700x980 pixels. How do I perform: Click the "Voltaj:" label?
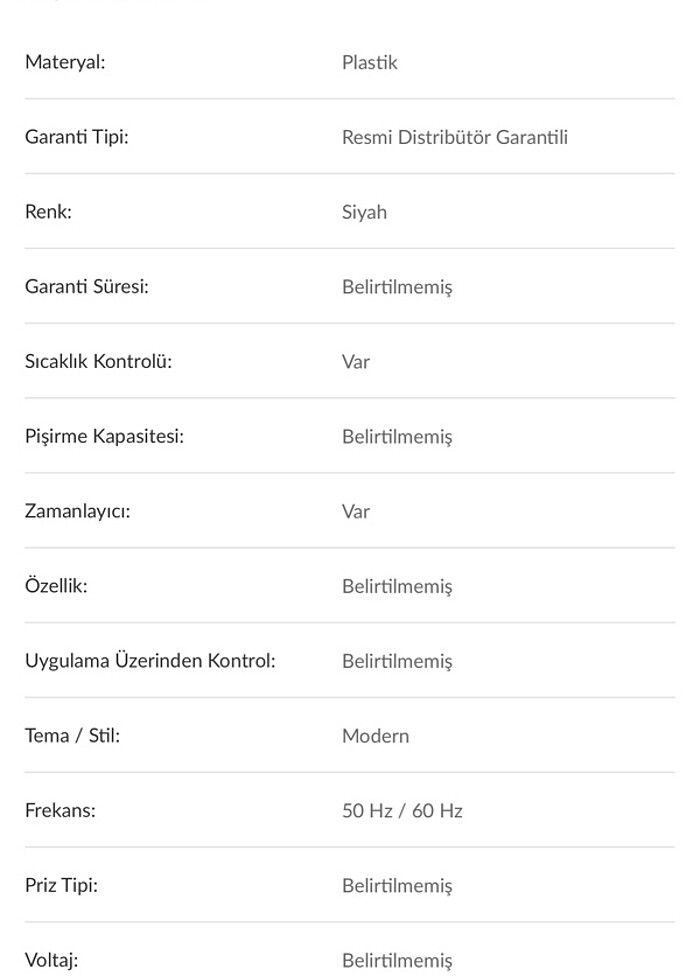tap(51, 960)
